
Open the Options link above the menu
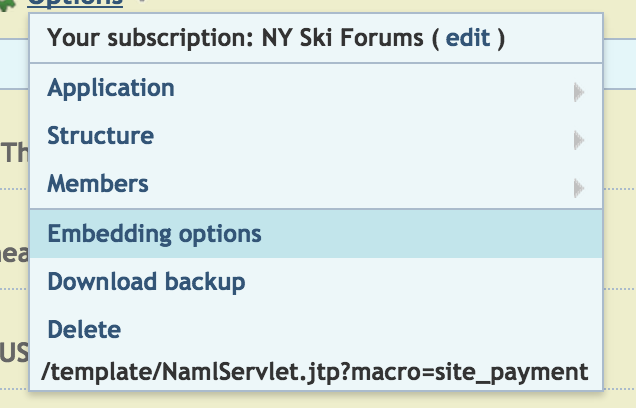tap(75, 3)
